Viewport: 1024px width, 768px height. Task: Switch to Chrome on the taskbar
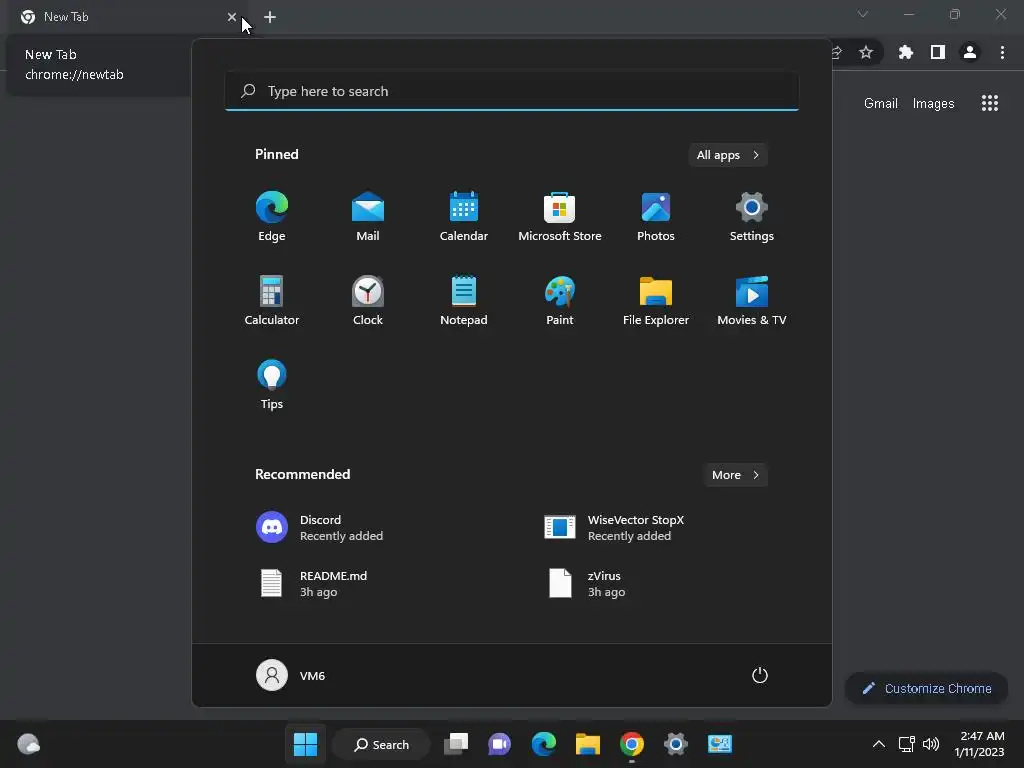click(632, 744)
